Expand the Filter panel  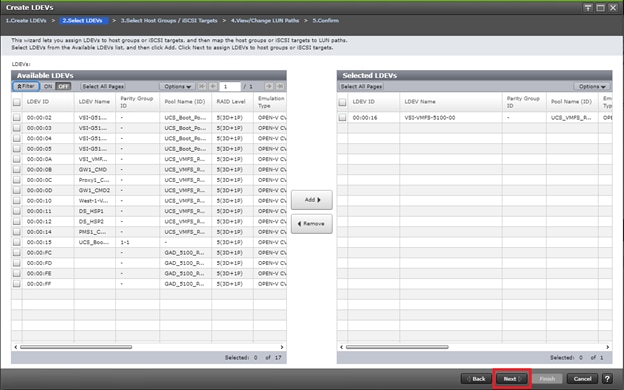26,86
